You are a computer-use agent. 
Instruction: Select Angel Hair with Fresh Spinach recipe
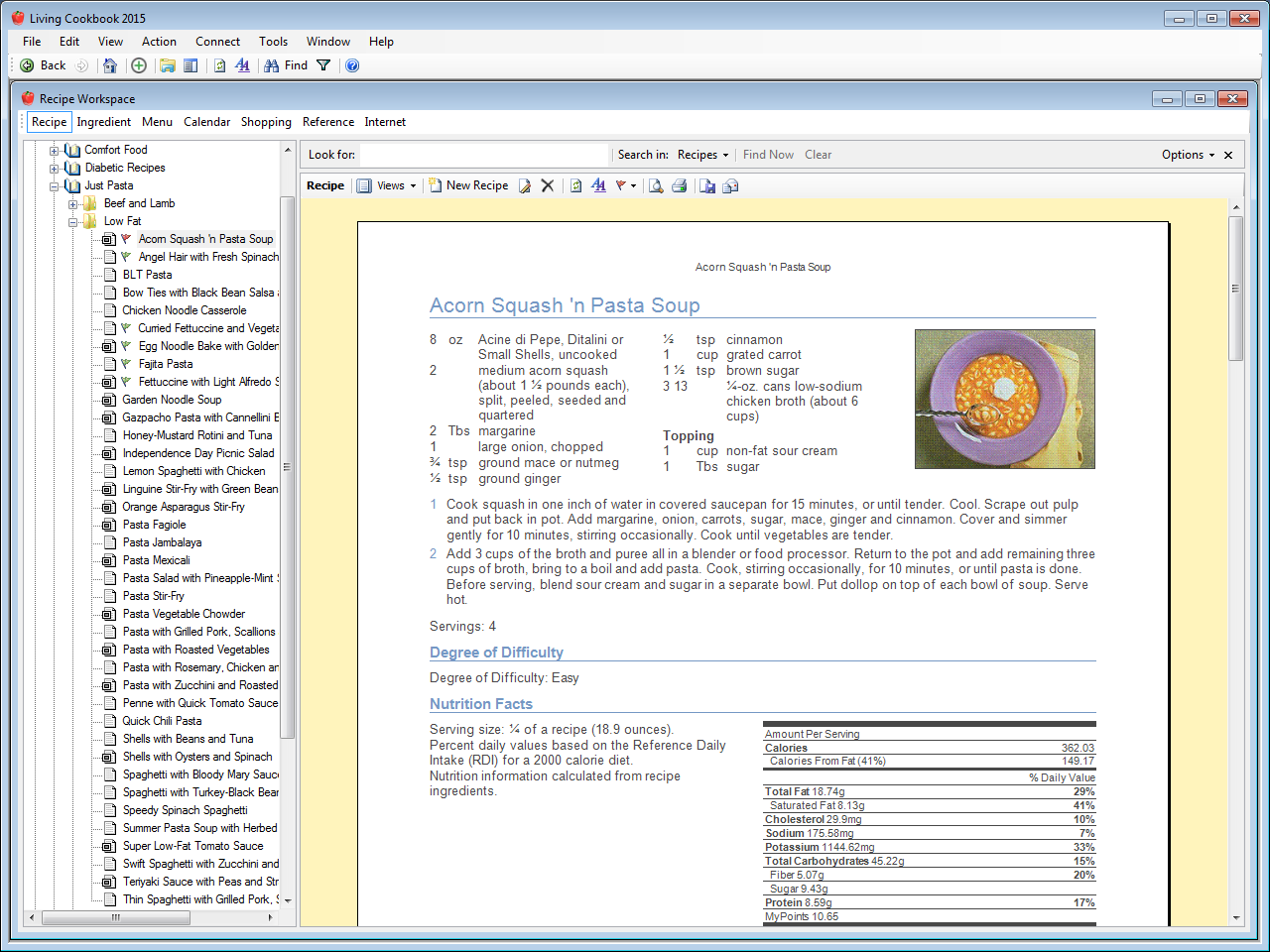[x=208, y=257]
